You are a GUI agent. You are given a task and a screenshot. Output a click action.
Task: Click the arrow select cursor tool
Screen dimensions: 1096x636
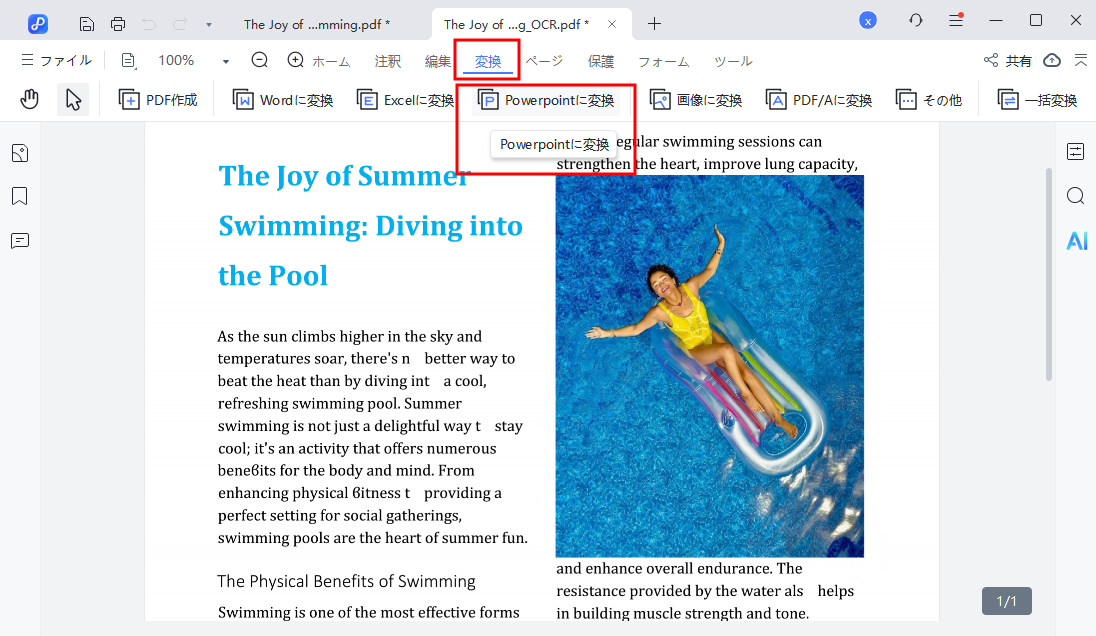pos(73,99)
